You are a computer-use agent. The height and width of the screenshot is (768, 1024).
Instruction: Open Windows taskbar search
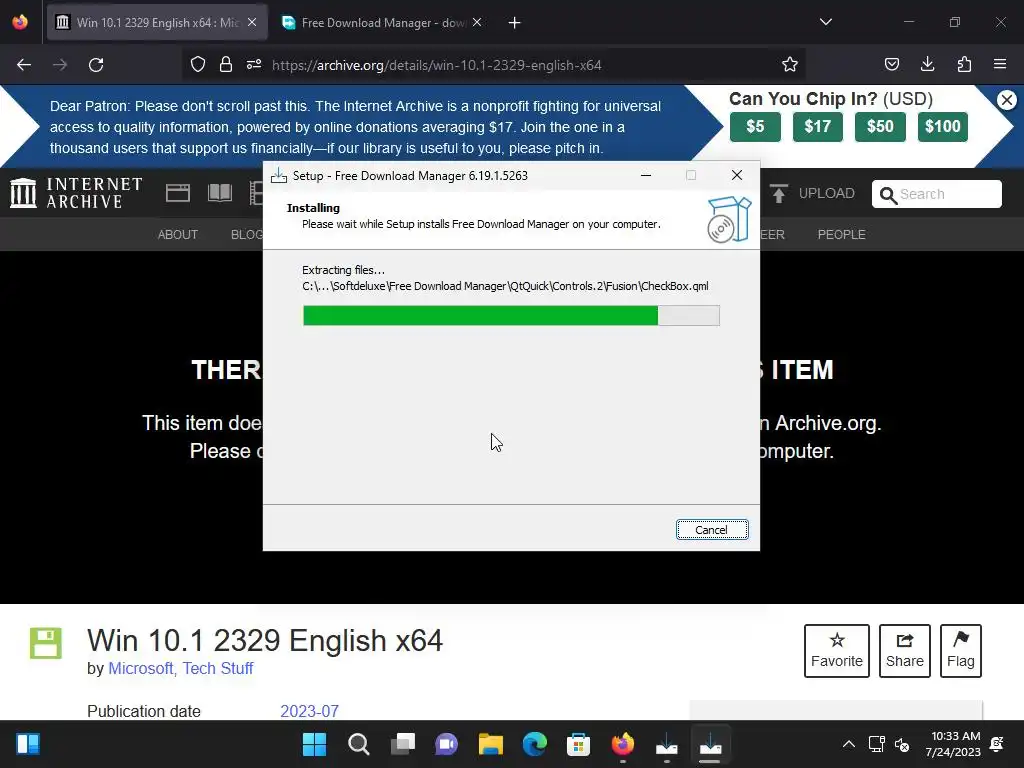[x=359, y=744]
